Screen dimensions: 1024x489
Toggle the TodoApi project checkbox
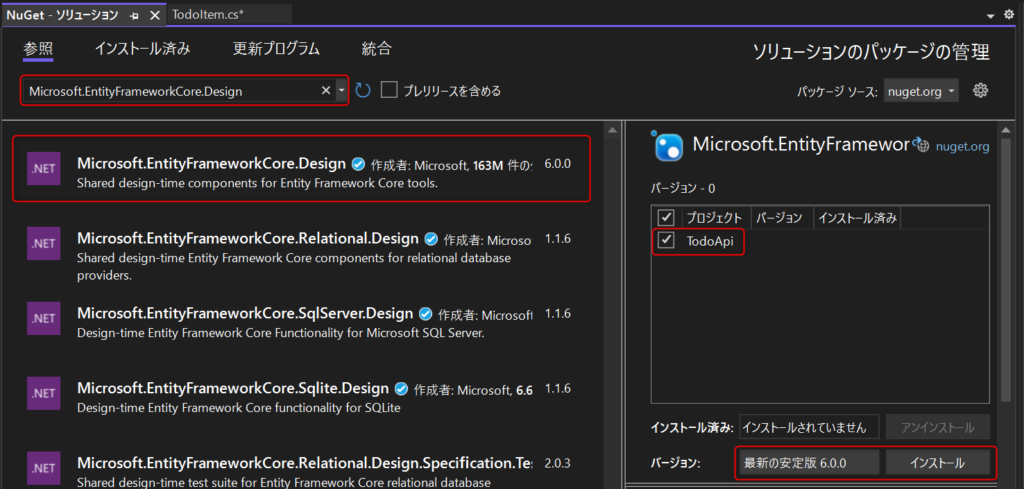[666, 241]
